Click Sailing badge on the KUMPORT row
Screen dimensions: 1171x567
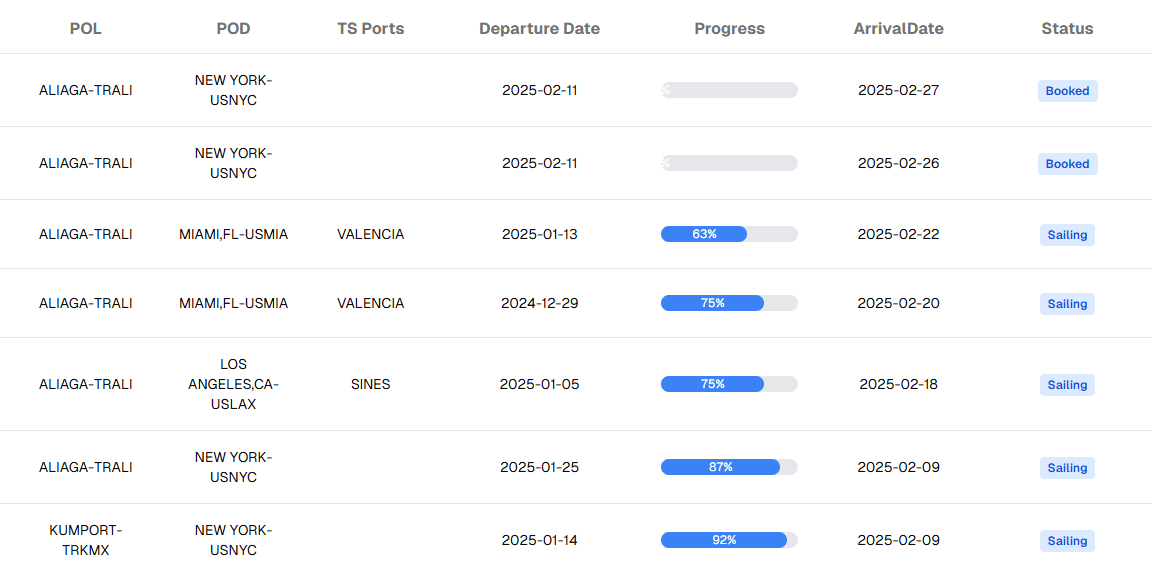(1067, 541)
